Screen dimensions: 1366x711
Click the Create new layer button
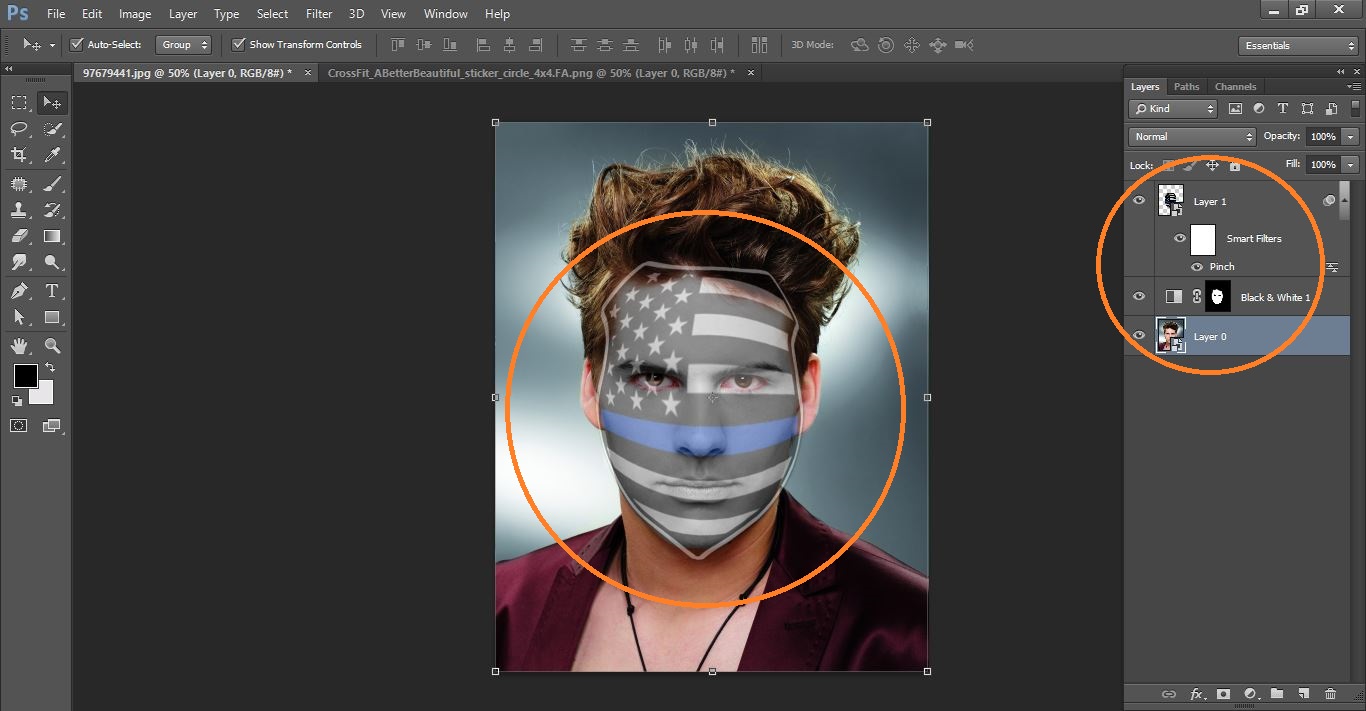[x=1304, y=694]
